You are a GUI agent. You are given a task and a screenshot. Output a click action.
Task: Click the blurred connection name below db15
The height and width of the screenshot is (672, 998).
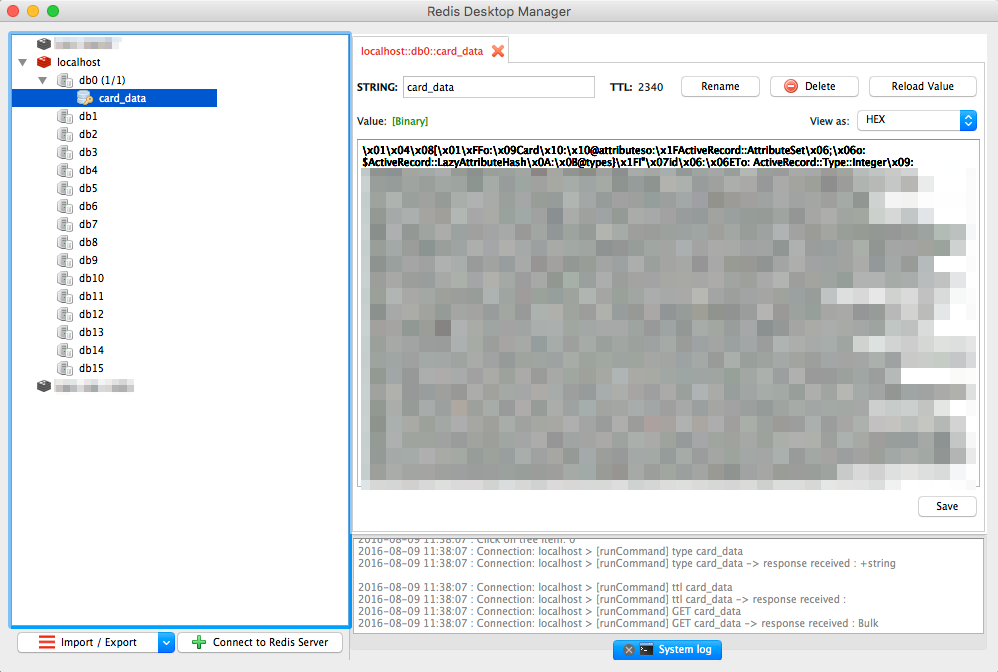click(x=94, y=386)
